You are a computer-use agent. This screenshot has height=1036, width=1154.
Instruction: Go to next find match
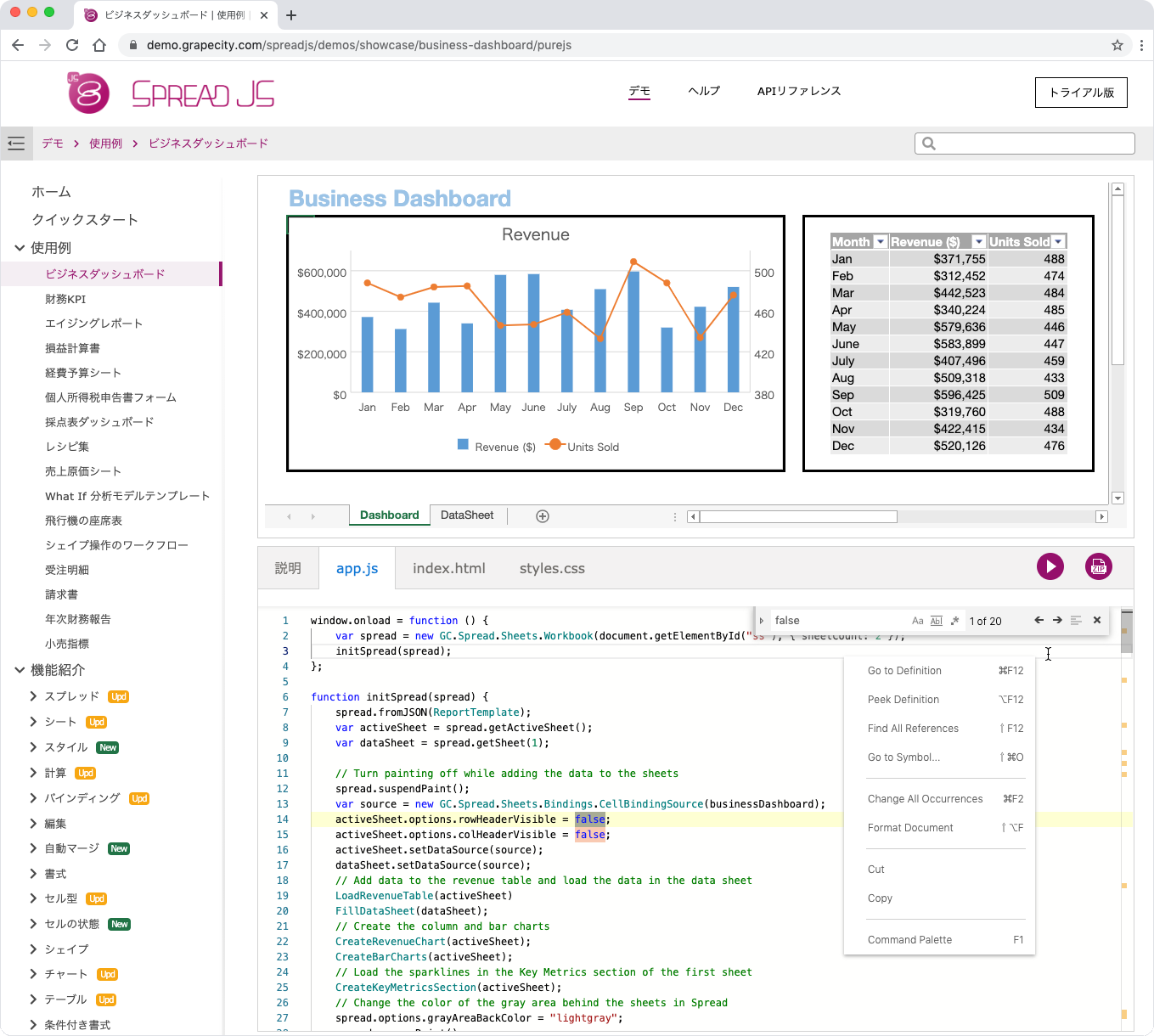[1057, 621]
